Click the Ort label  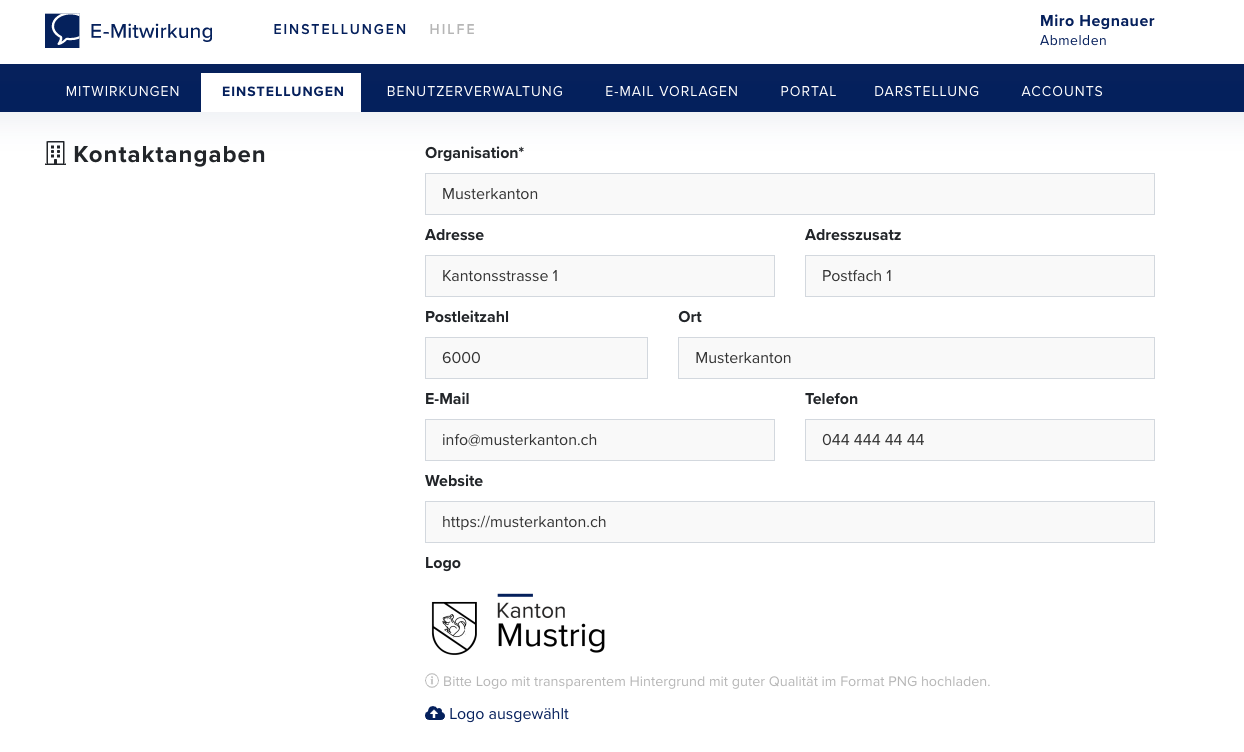click(690, 317)
